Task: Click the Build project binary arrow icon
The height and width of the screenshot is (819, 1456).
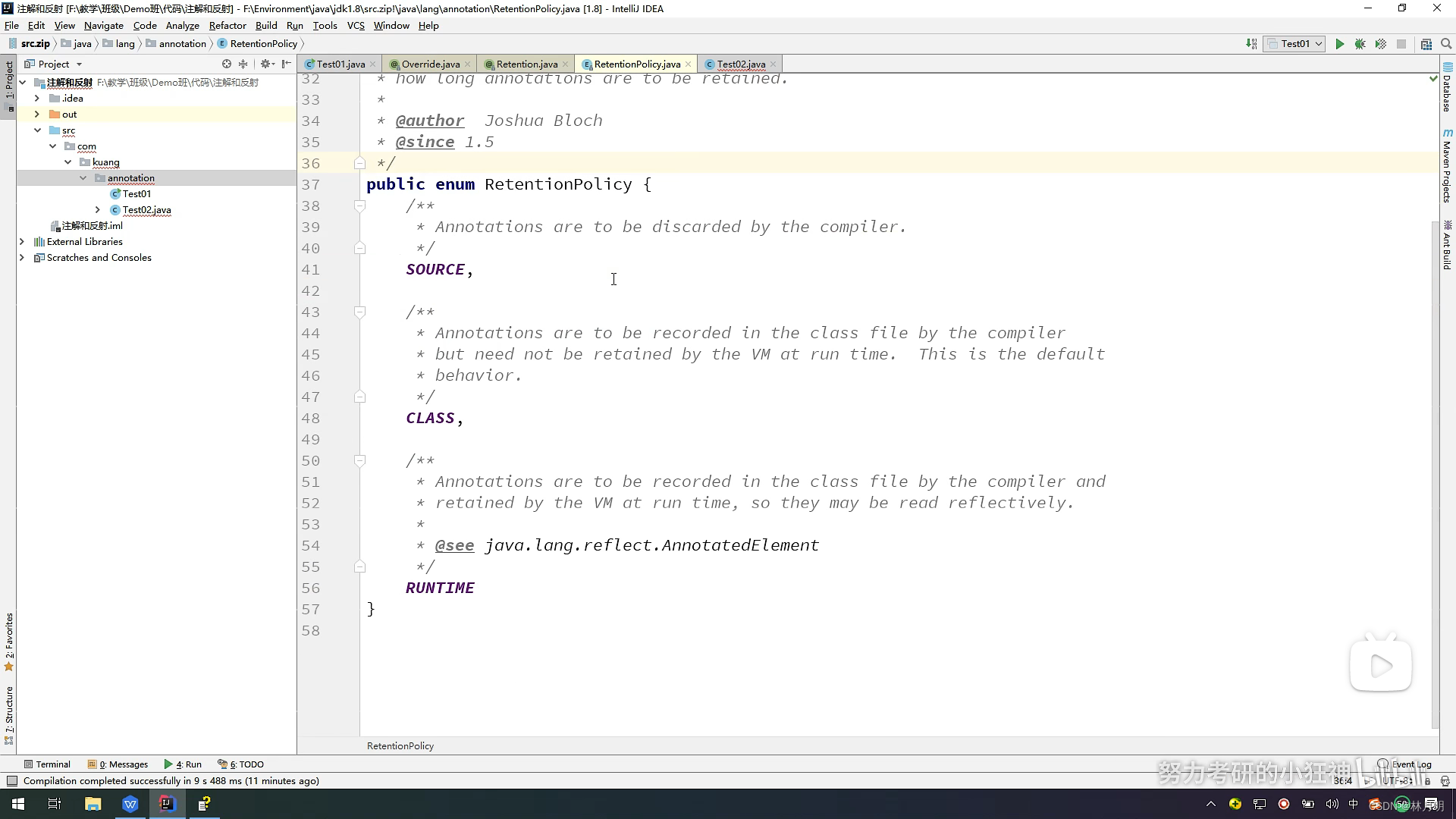Action: [x=1251, y=44]
